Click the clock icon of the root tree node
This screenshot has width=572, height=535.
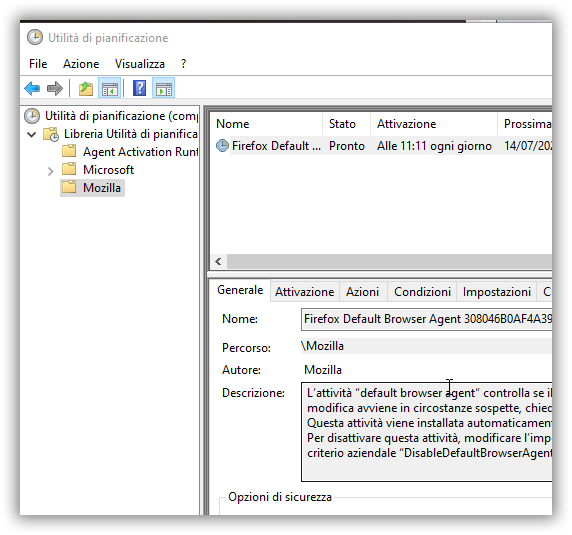tap(32, 116)
